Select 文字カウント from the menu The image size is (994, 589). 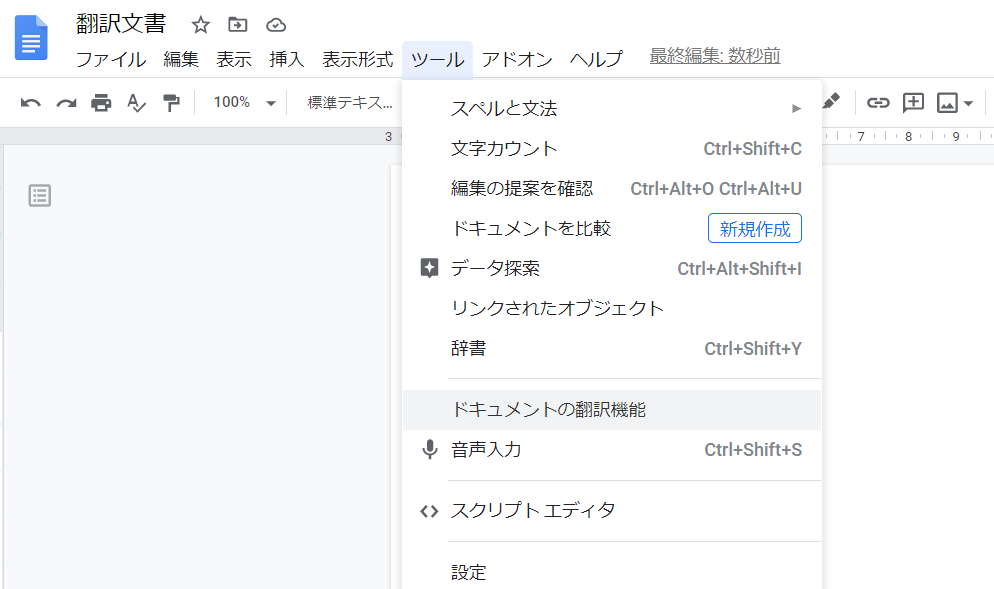click(612, 148)
